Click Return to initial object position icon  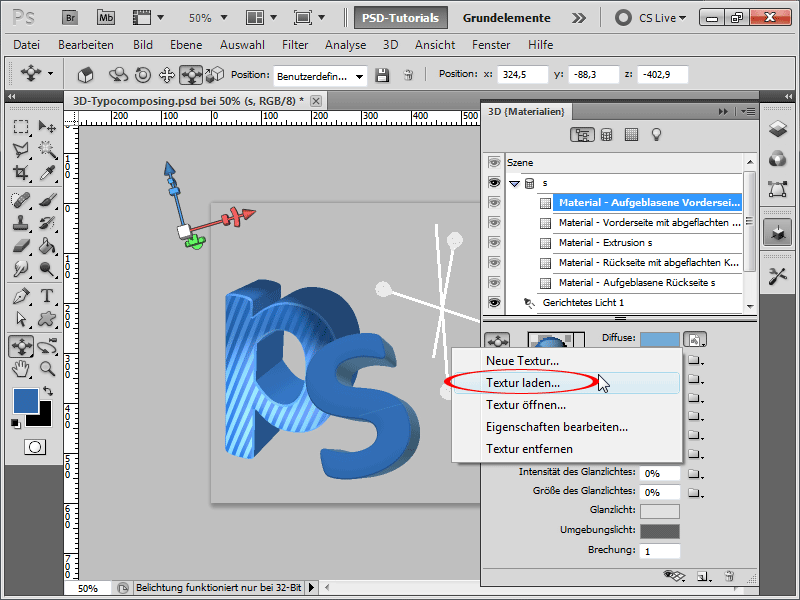85,75
